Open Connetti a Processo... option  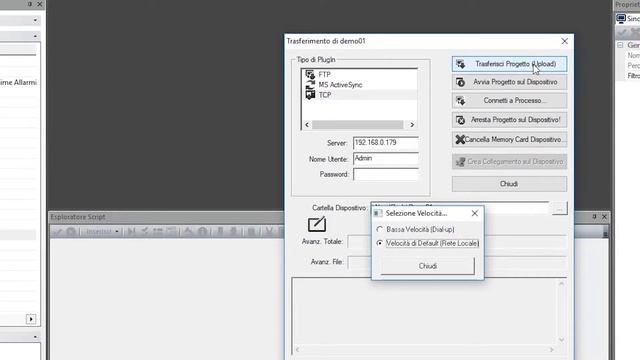tap(509, 100)
